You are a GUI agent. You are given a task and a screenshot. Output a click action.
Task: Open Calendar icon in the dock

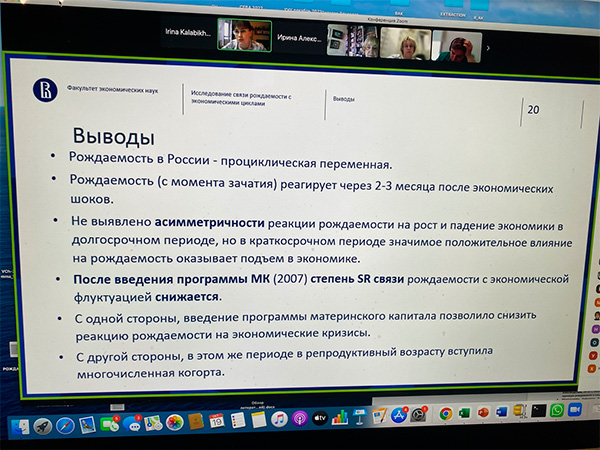click(217, 421)
